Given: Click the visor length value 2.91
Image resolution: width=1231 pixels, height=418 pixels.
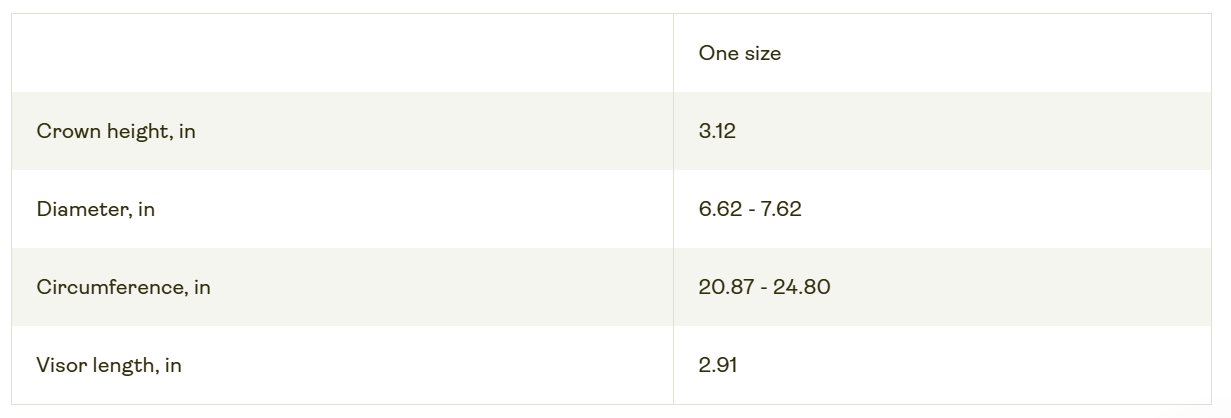Looking at the screenshot, I should (717, 365).
